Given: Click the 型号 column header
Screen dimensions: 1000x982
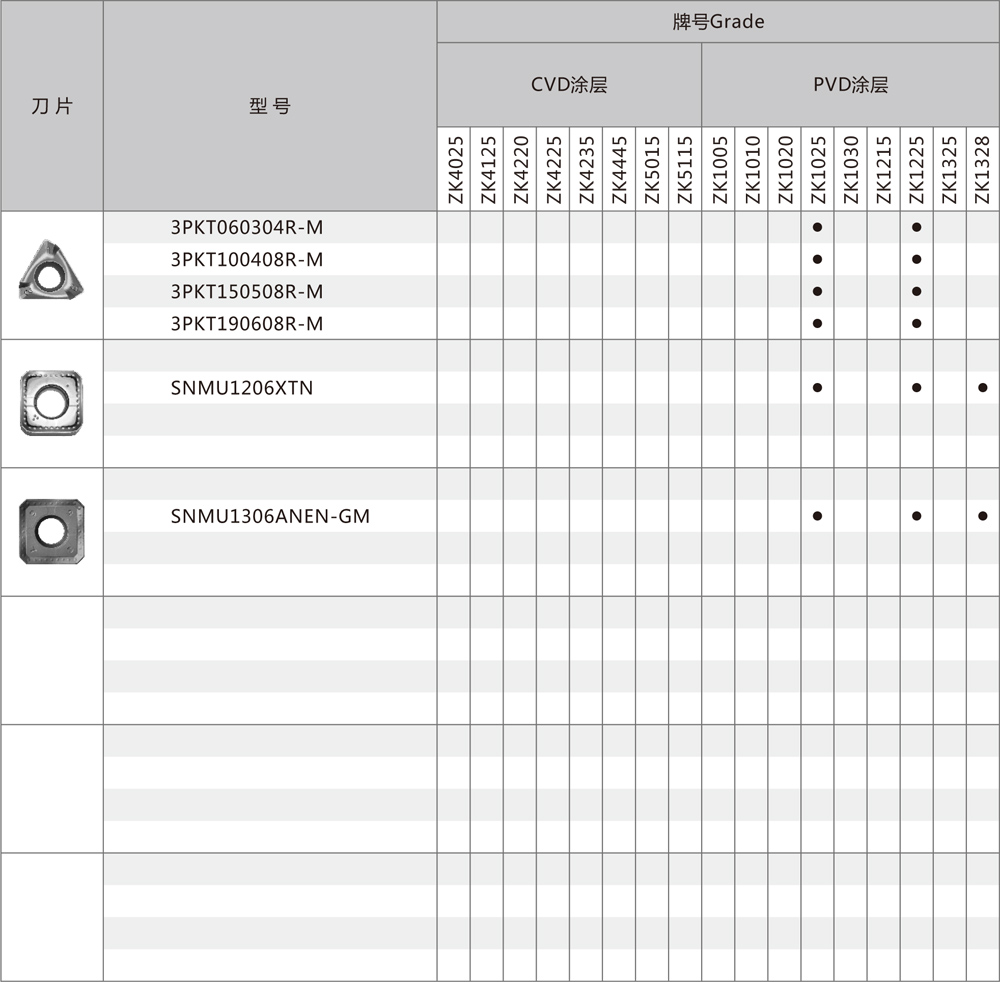Looking at the screenshot, I should 270,106.
